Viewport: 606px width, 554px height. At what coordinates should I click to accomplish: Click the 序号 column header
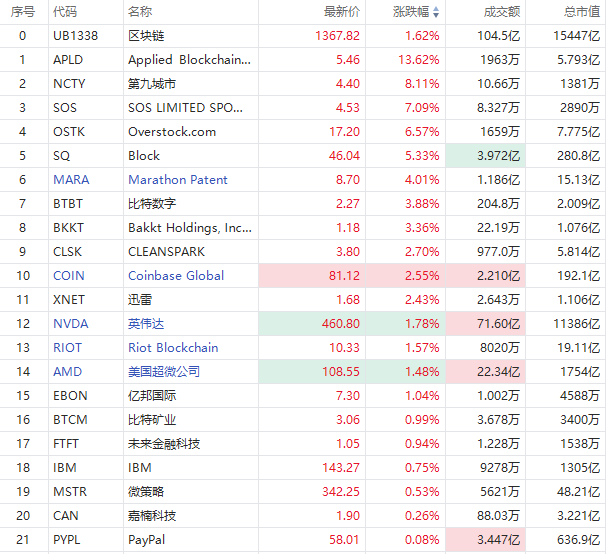coord(22,12)
